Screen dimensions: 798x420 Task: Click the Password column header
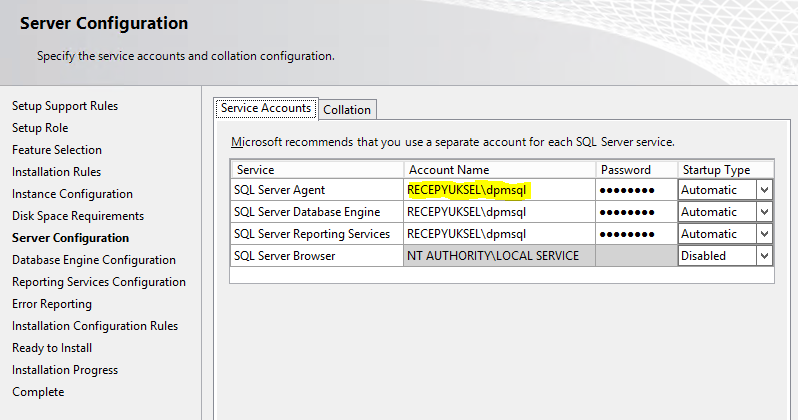tap(637, 170)
